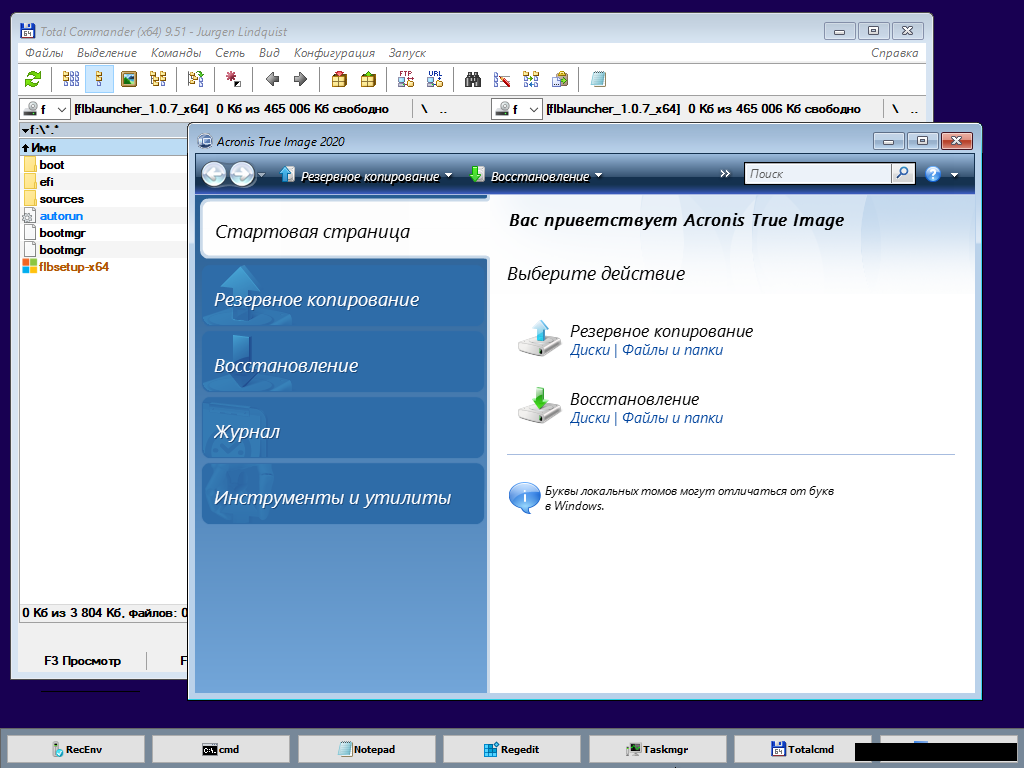Click the Диски link under Резервное копирование
This screenshot has width=1024, height=768.
pos(590,350)
